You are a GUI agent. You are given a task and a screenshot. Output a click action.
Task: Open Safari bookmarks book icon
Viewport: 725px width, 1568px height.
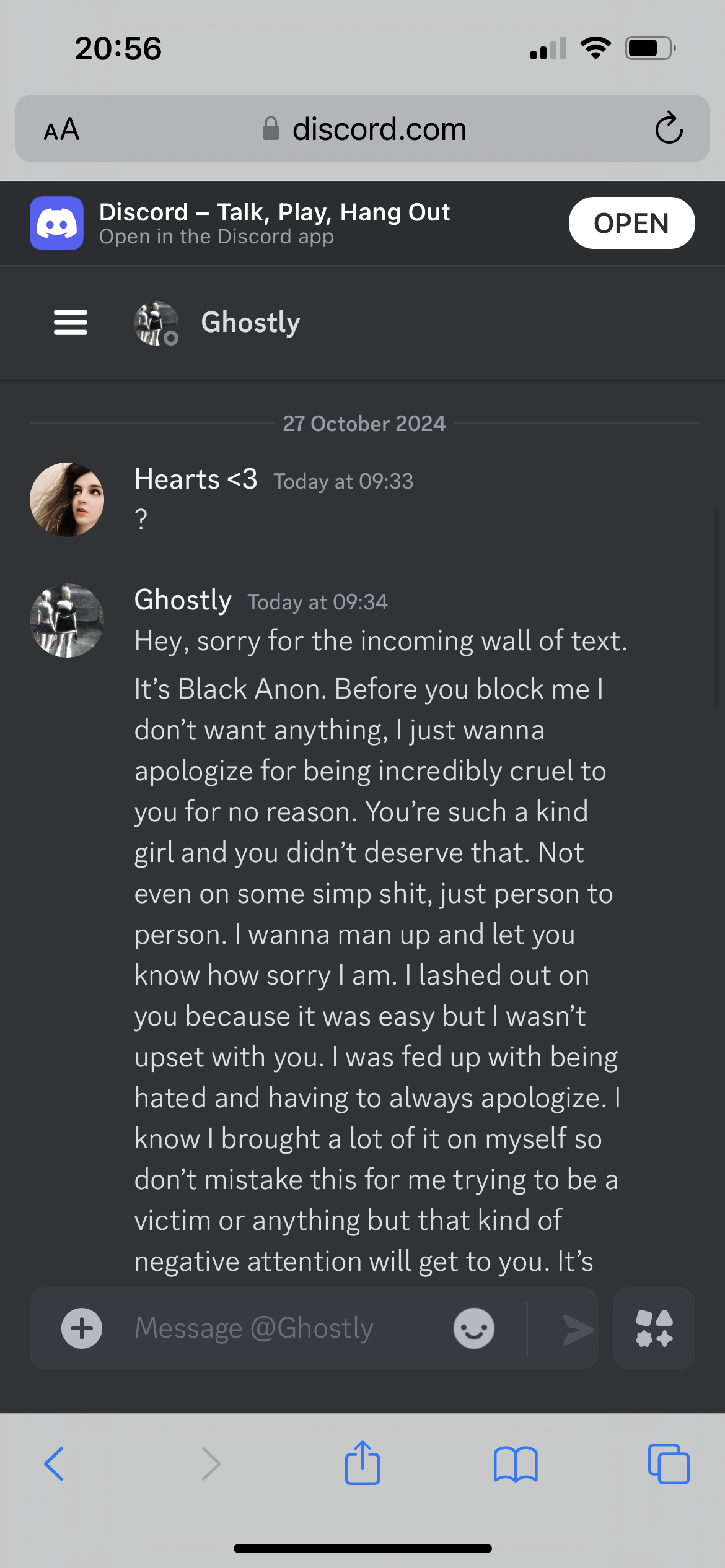coord(516,1464)
